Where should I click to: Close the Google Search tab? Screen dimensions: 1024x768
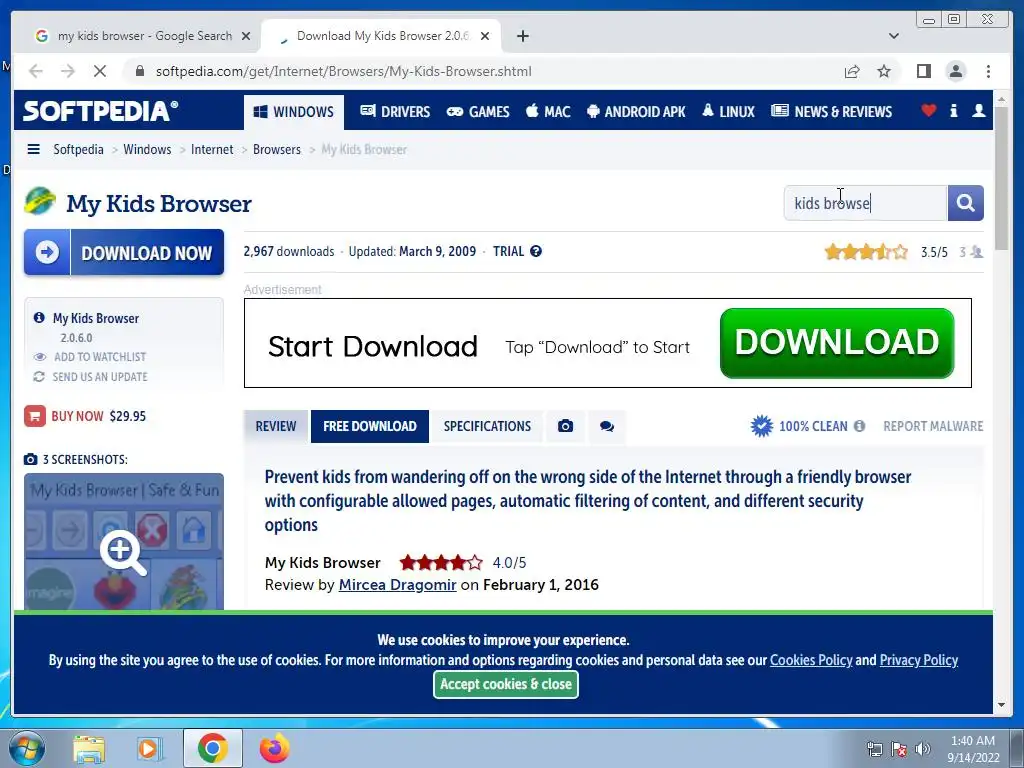coord(246,36)
